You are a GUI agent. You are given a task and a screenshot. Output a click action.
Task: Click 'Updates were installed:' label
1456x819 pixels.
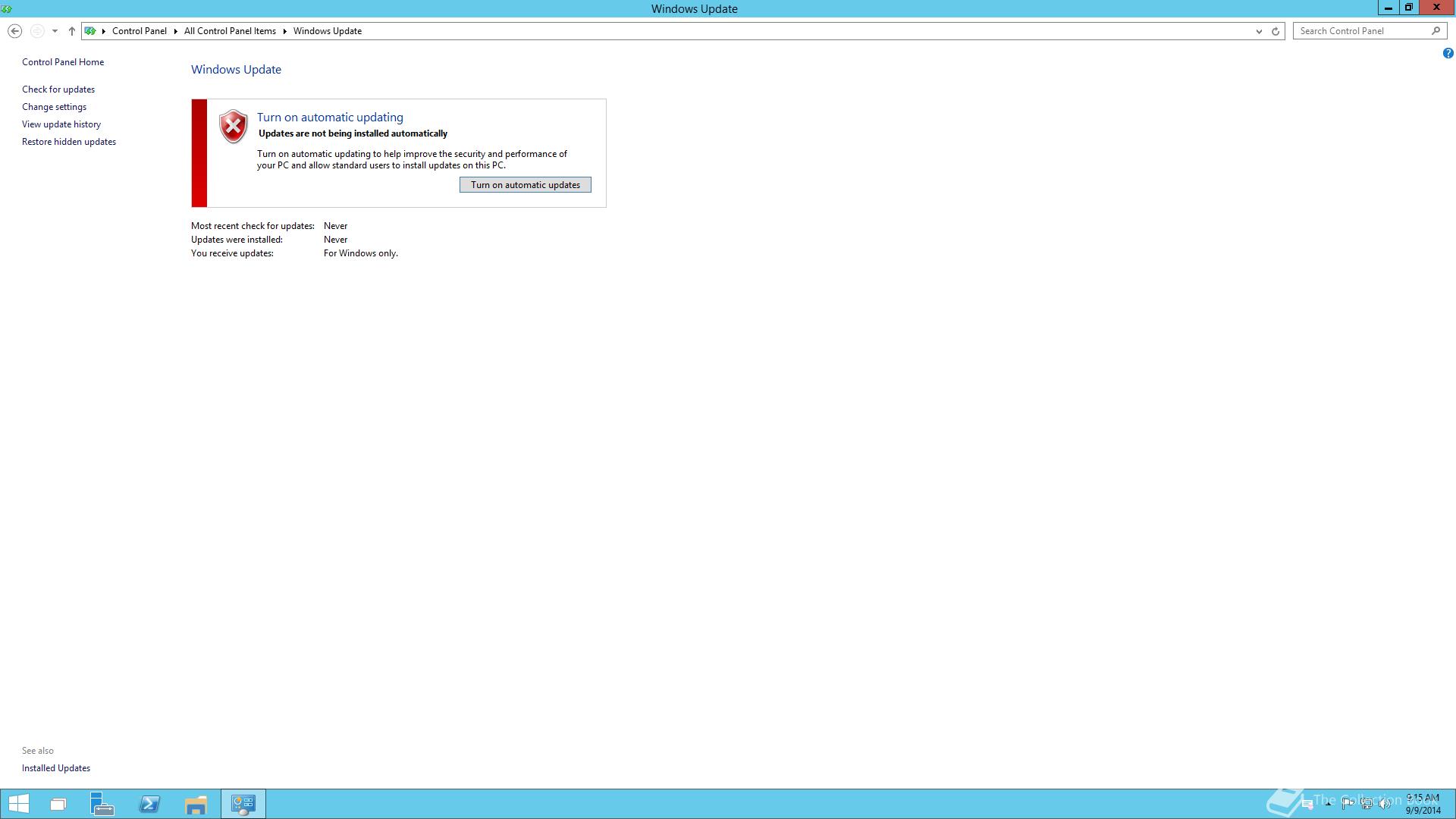[x=237, y=240]
